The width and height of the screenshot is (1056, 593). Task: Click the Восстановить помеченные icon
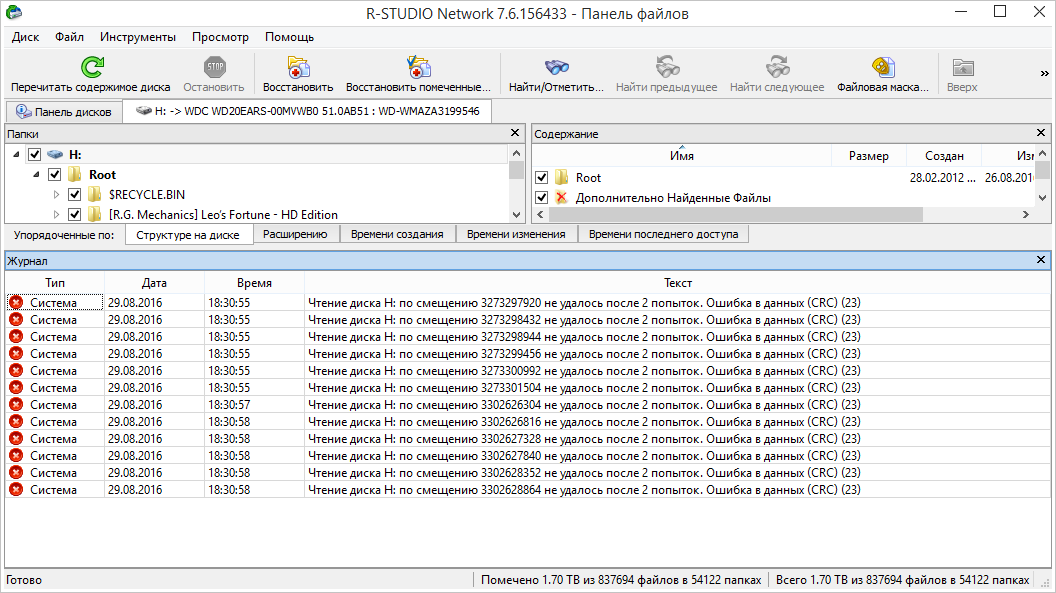418,67
